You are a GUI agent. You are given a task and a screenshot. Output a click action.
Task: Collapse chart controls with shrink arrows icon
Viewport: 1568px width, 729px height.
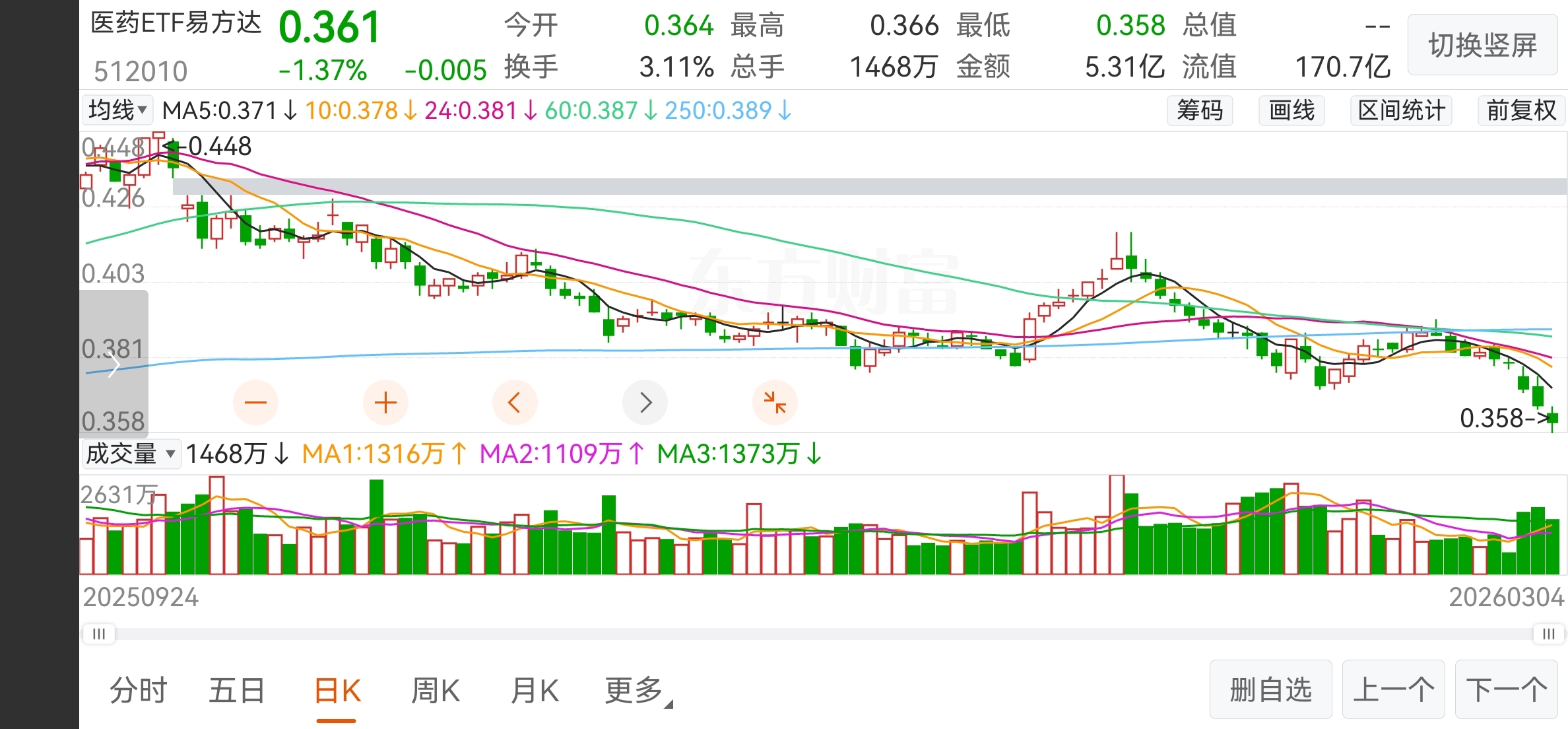775,402
